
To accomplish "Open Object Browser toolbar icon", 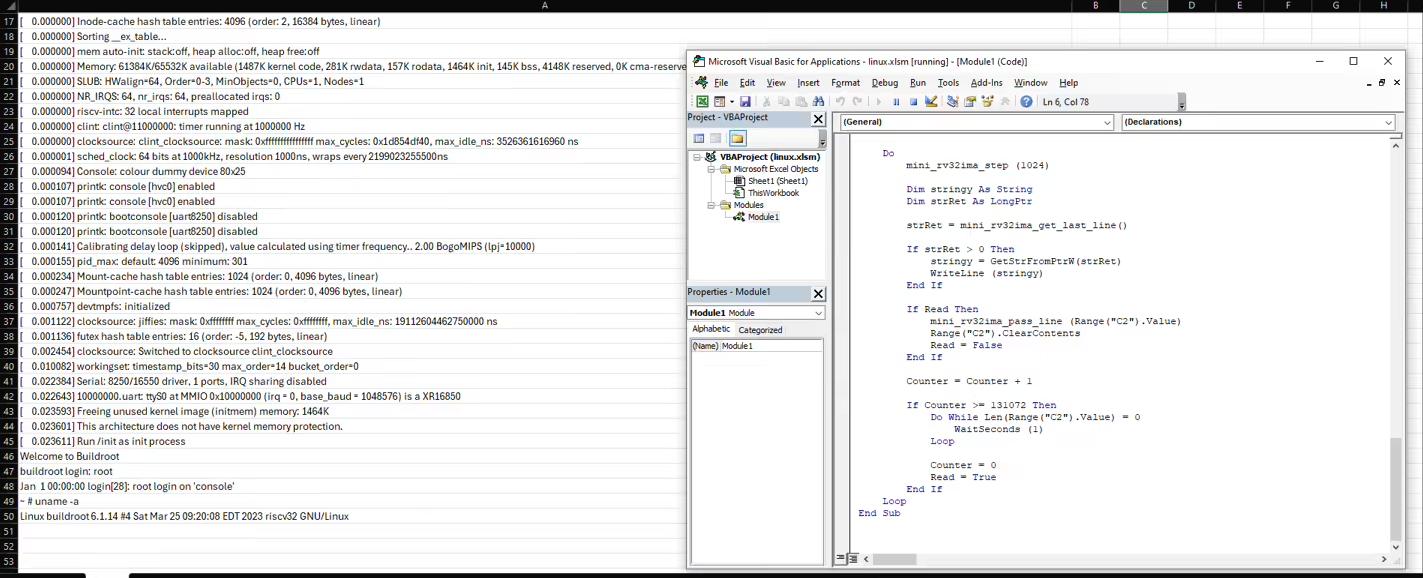I will tap(988, 102).
